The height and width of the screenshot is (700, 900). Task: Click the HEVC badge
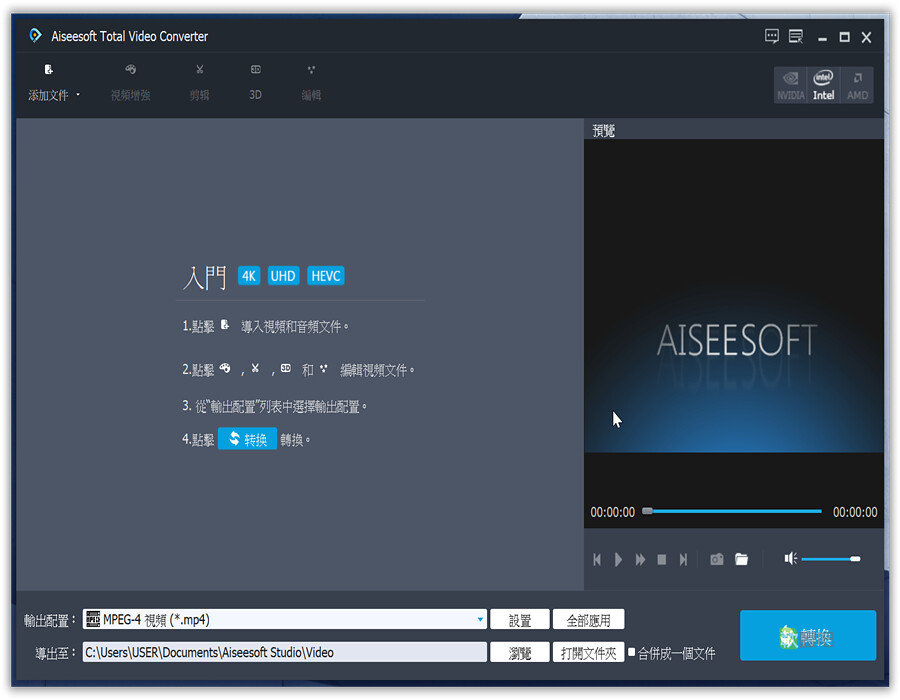325,276
